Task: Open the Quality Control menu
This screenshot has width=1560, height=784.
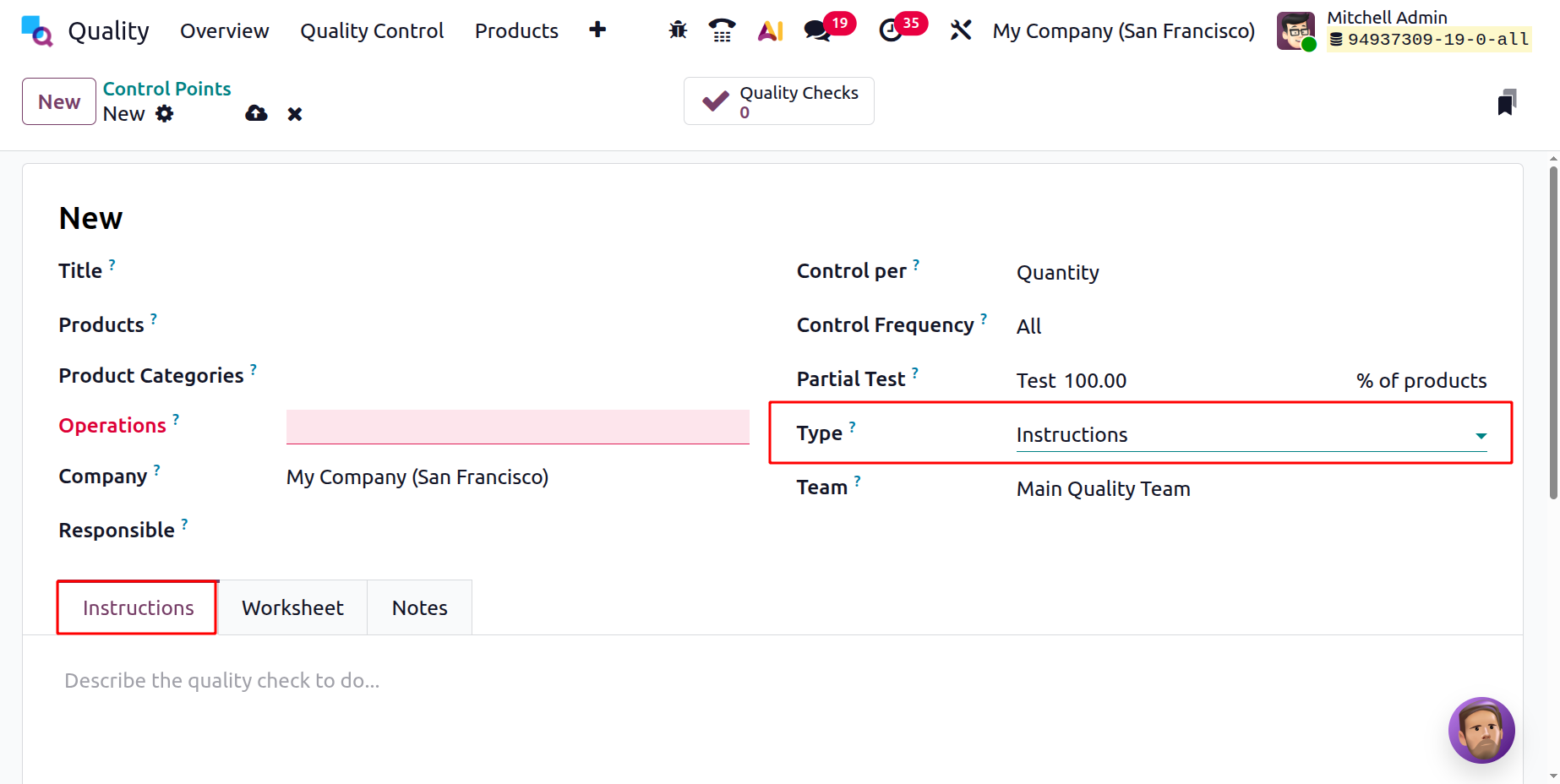Action: [x=372, y=30]
